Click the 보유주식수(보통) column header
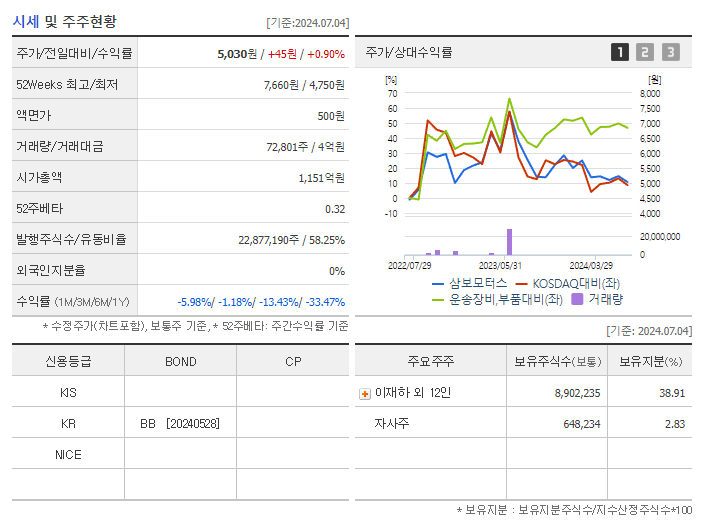This screenshot has height=525, width=702. coord(557,362)
